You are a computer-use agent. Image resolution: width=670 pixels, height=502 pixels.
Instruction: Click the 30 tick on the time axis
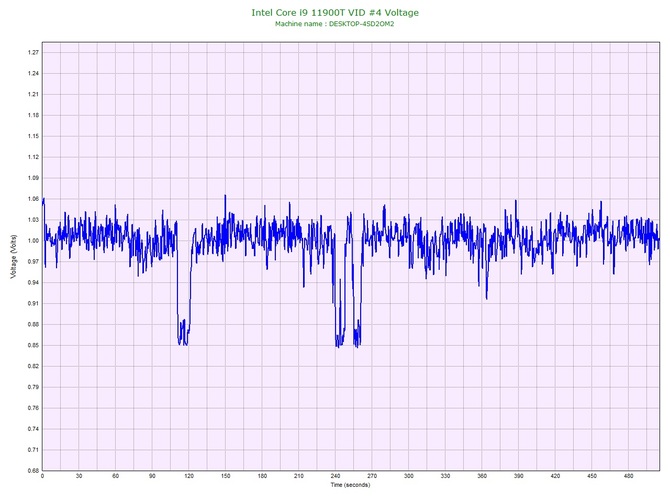(79, 476)
